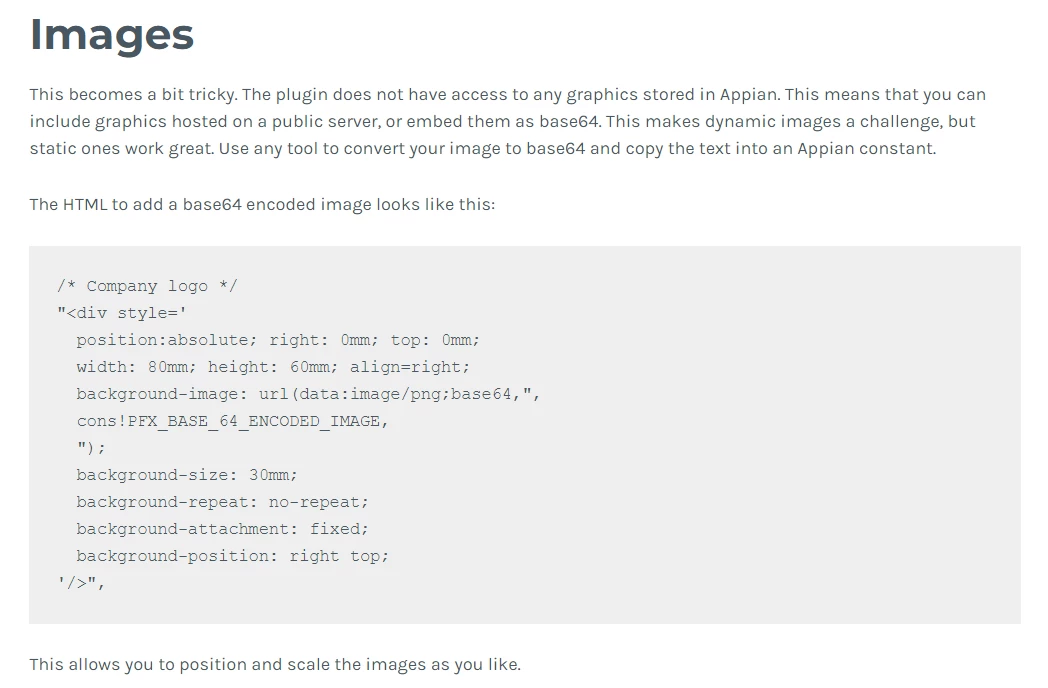Click the text 'This allows you to position'
Viewport: 1048px width, 688px height.
coord(275,665)
